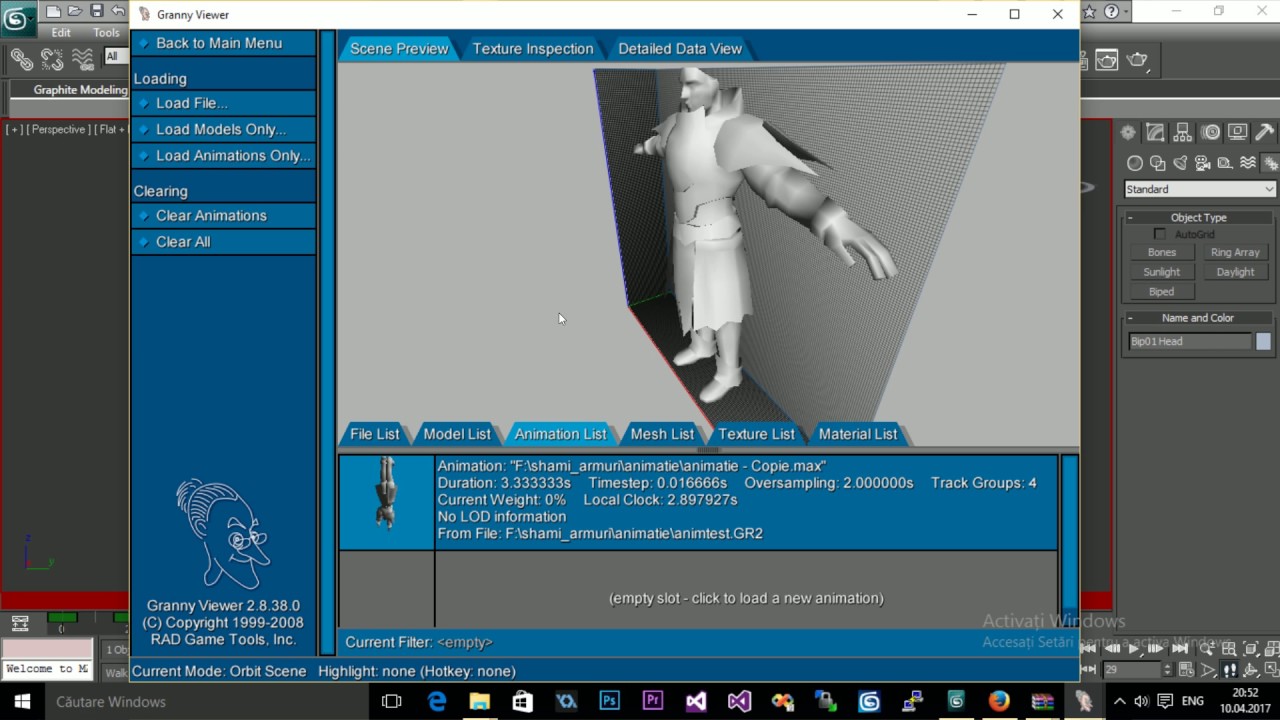Open the Animation List tab
This screenshot has width=1280, height=720.
pyautogui.click(x=560, y=434)
